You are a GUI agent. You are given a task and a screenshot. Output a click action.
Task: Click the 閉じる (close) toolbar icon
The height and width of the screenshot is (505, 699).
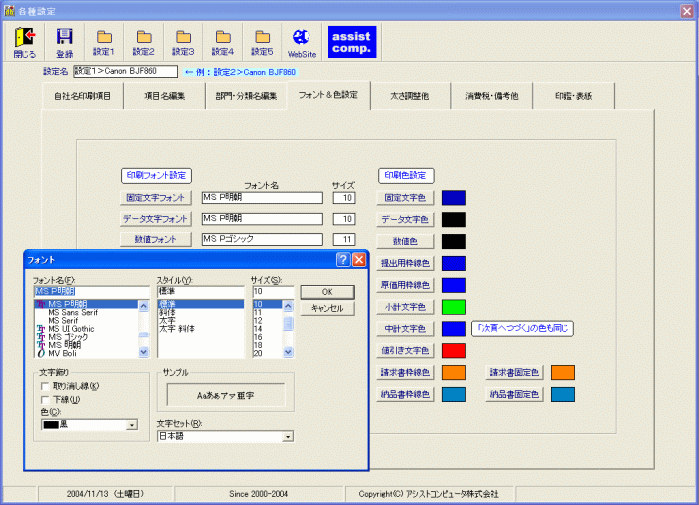coord(25,41)
